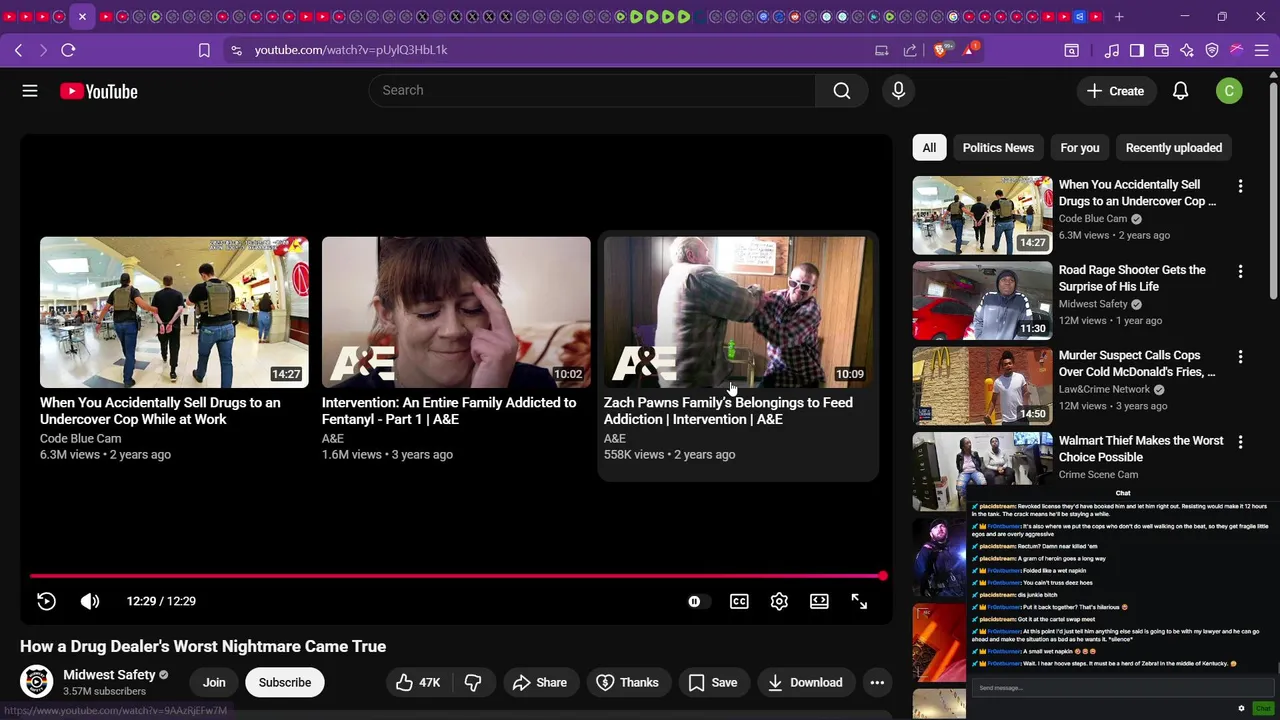This screenshot has height=720, width=1280.
Task: Click the install app icon in the address bar
Action: pos(881,50)
